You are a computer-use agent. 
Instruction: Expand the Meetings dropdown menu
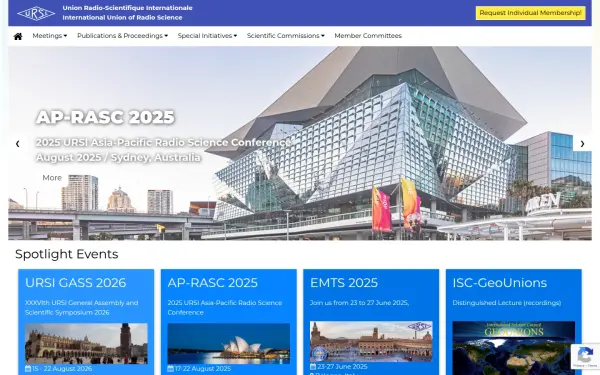[x=50, y=36]
